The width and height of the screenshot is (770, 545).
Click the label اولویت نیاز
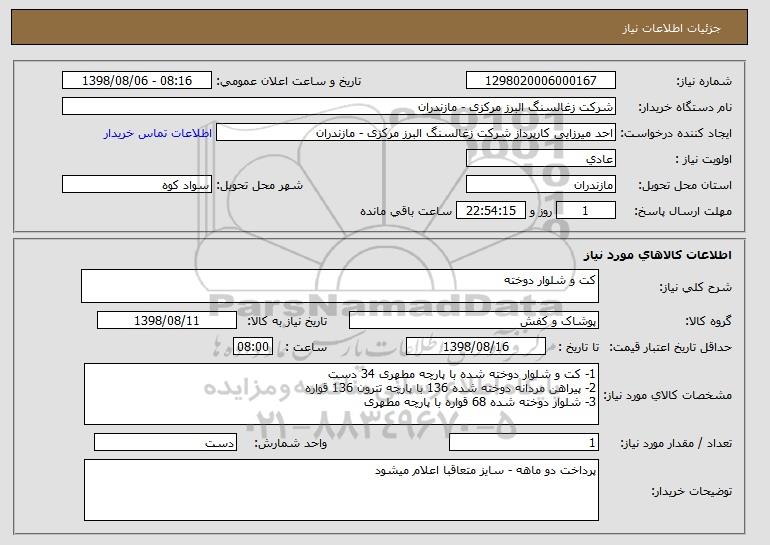(703, 159)
